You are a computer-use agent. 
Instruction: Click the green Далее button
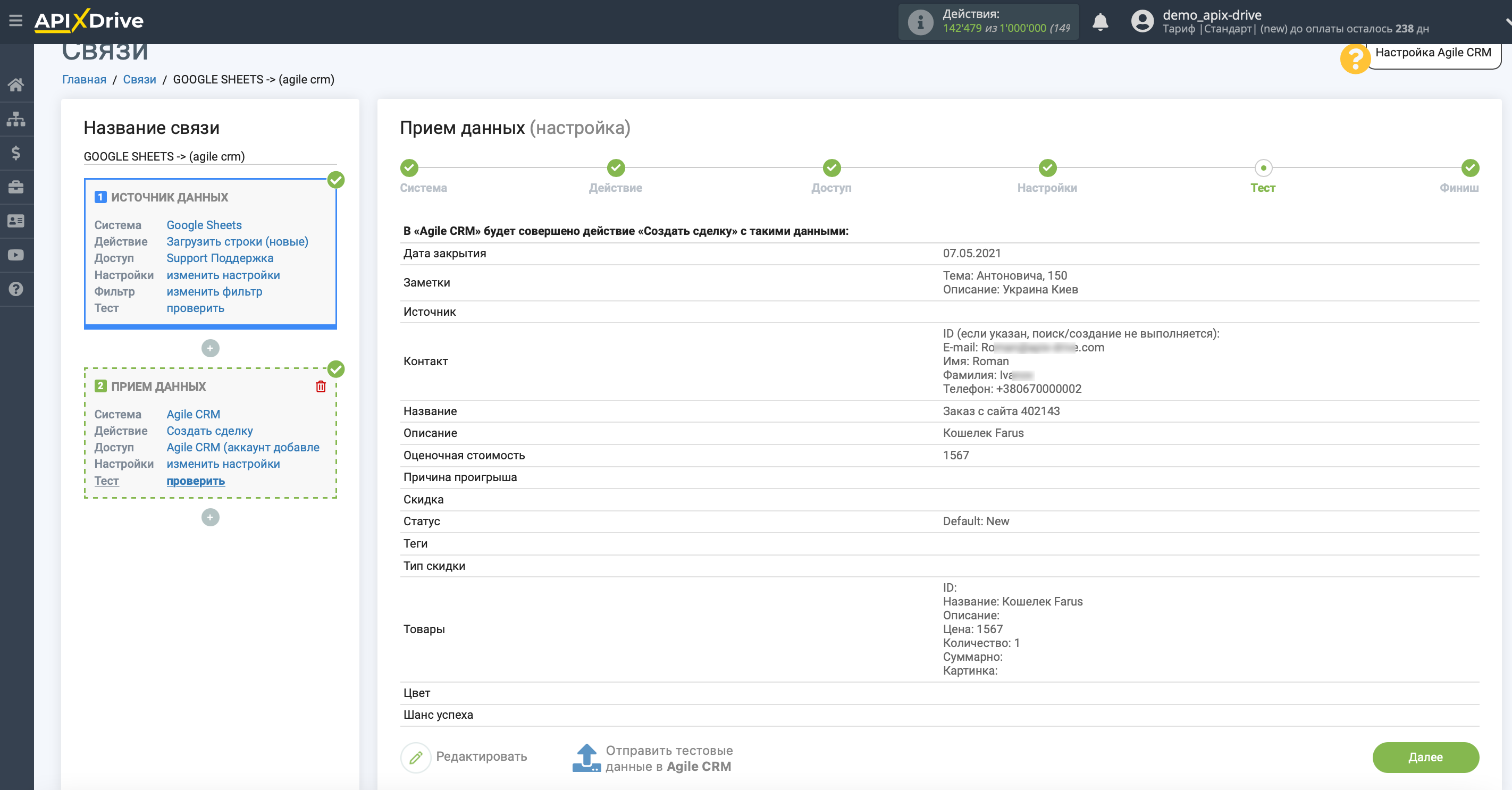pos(1425,758)
